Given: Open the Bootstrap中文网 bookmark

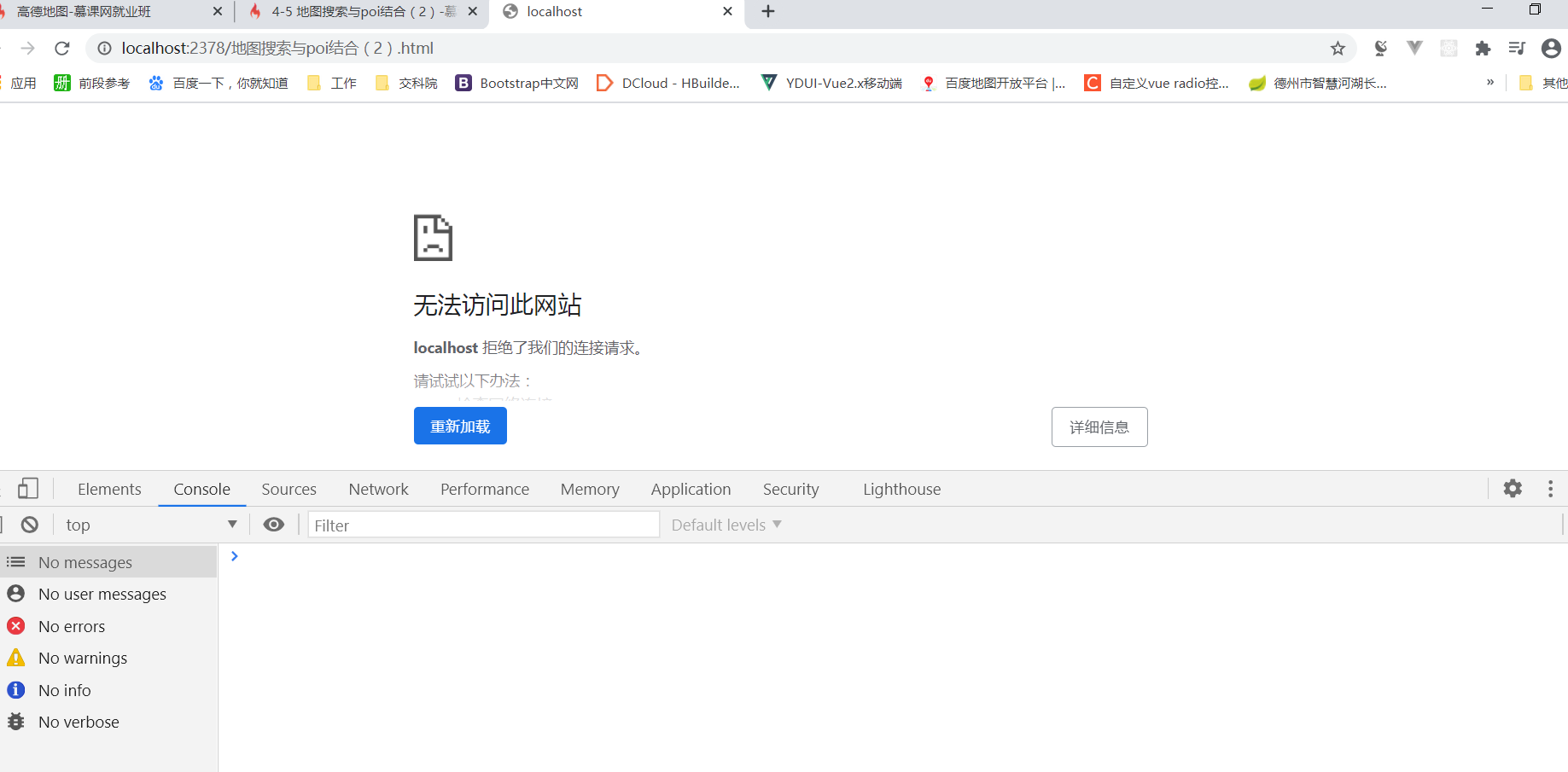Looking at the screenshot, I should tap(516, 82).
